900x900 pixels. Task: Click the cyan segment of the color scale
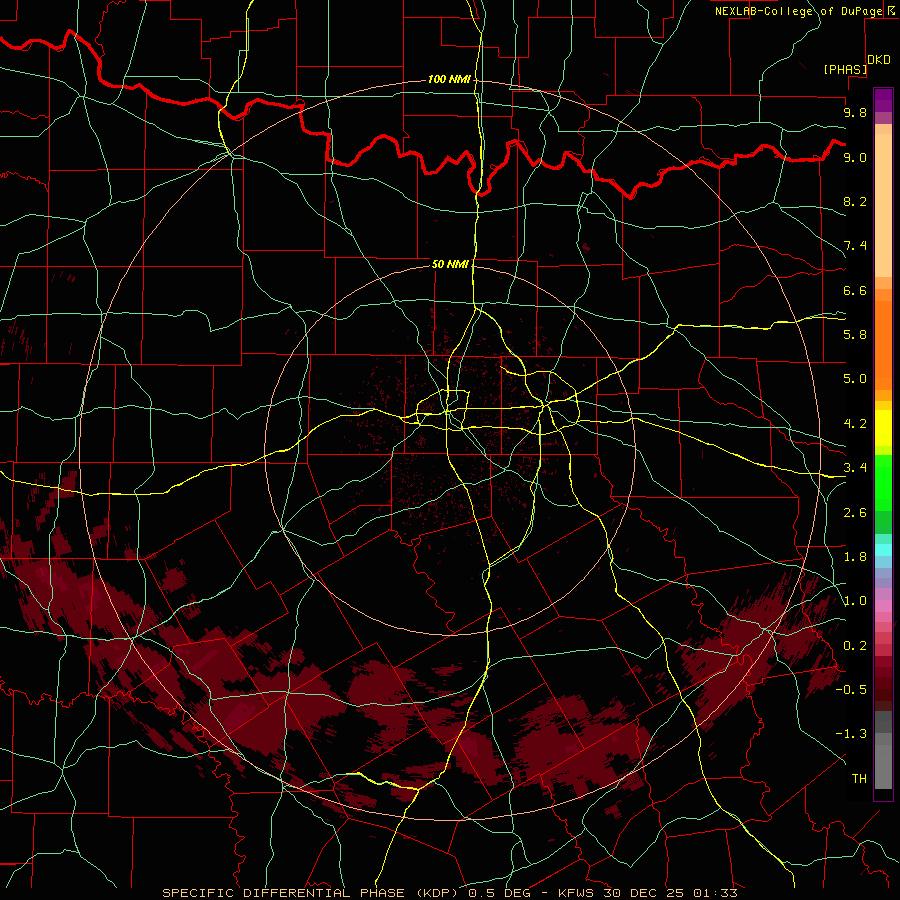tap(883, 550)
